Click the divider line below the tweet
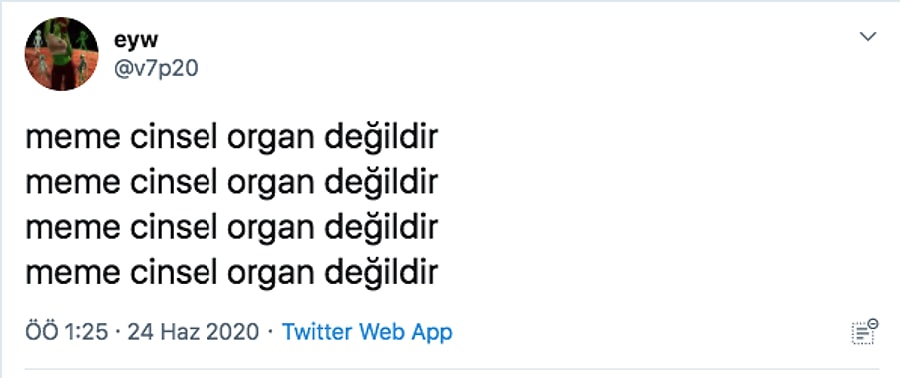The width and height of the screenshot is (900, 378). (x=451, y=369)
